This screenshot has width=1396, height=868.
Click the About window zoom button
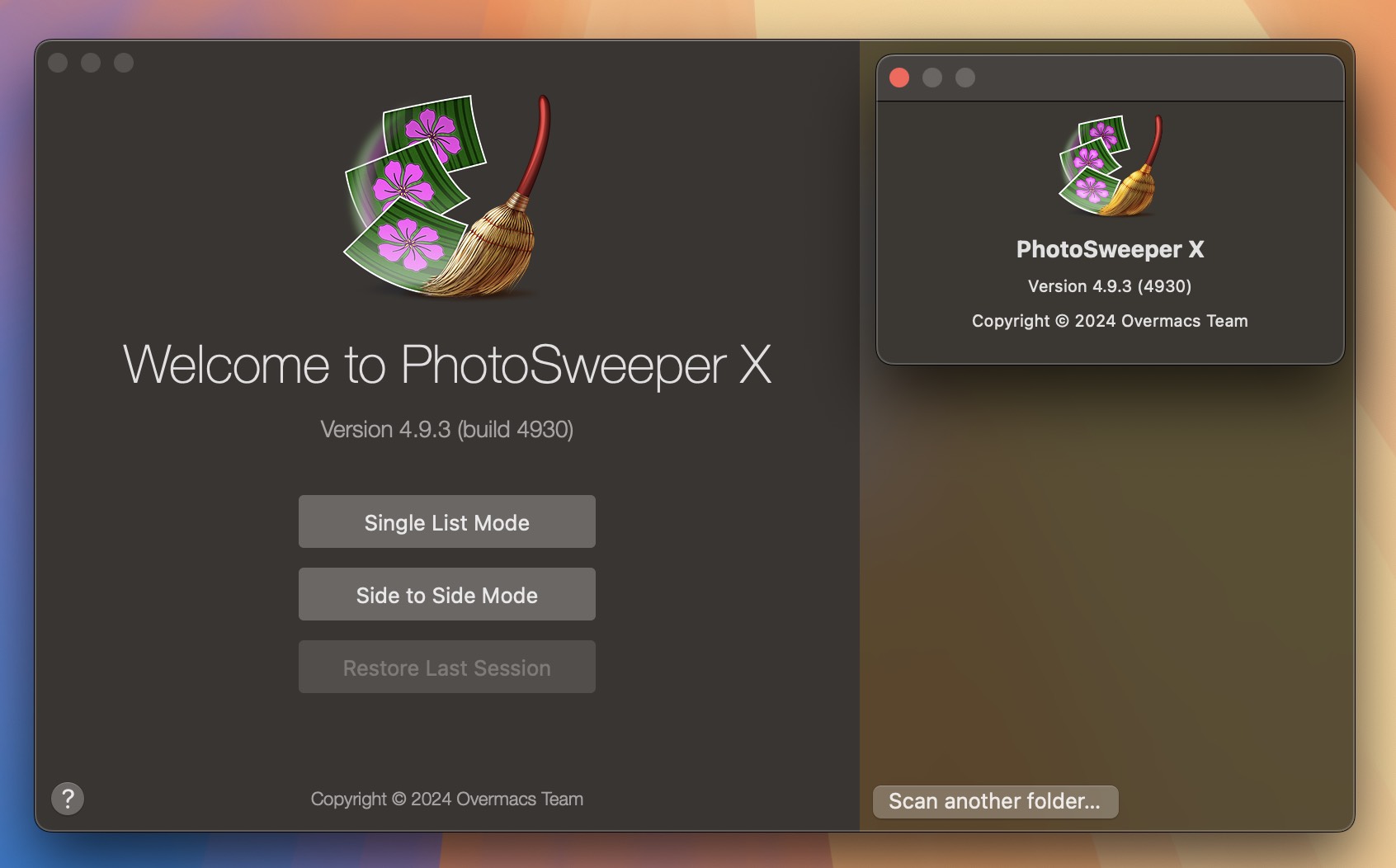pyautogui.click(x=965, y=78)
